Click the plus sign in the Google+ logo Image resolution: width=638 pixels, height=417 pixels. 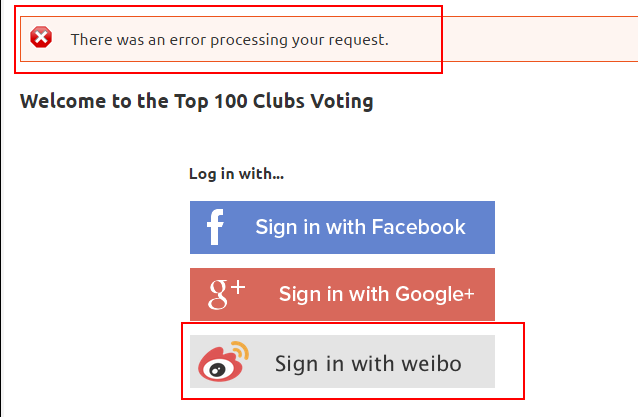[x=237, y=288]
